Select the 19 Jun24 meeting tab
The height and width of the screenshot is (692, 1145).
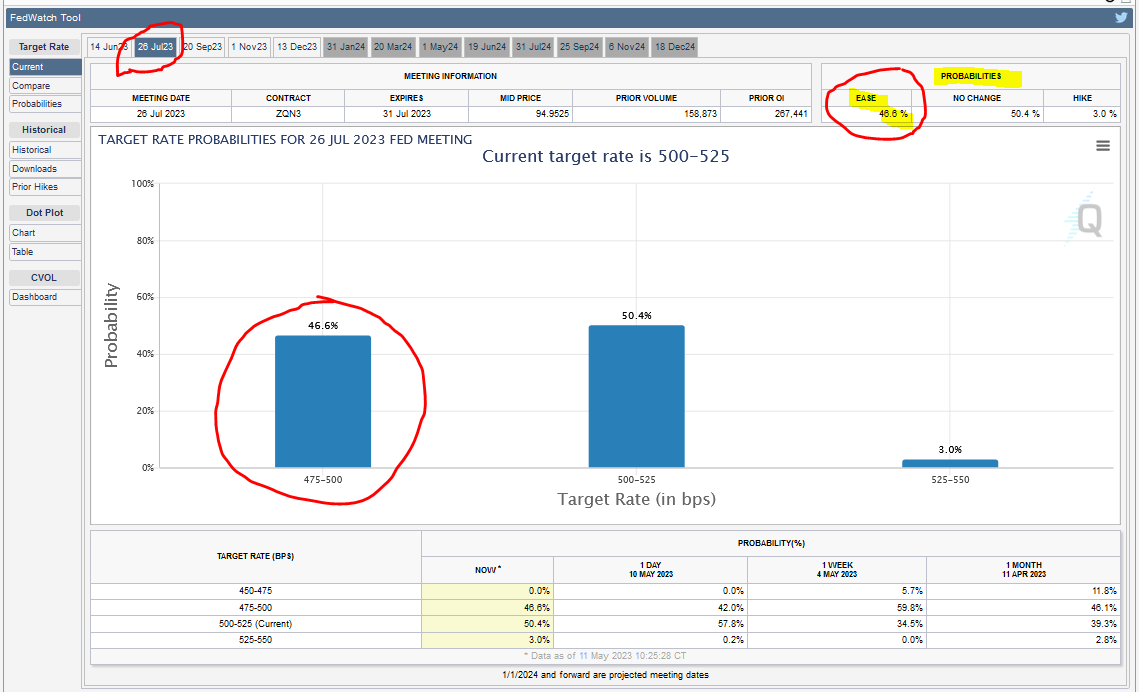[x=487, y=47]
